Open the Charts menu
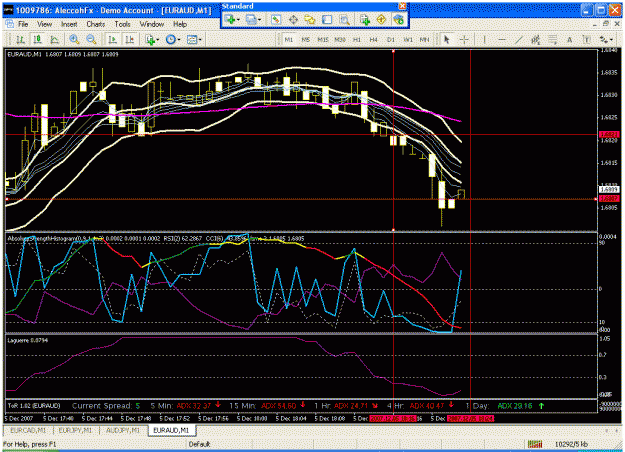Screen dimensions: 625x452 pyautogui.click(x=96, y=24)
